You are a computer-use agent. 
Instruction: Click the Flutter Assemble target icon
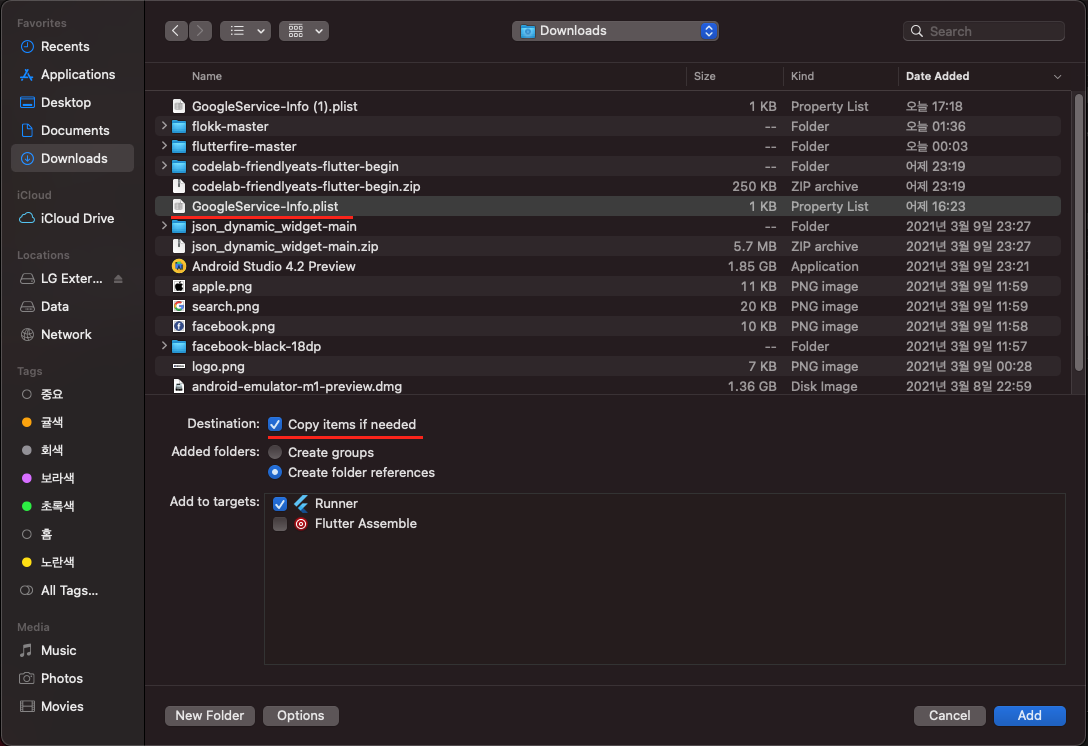(301, 524)
